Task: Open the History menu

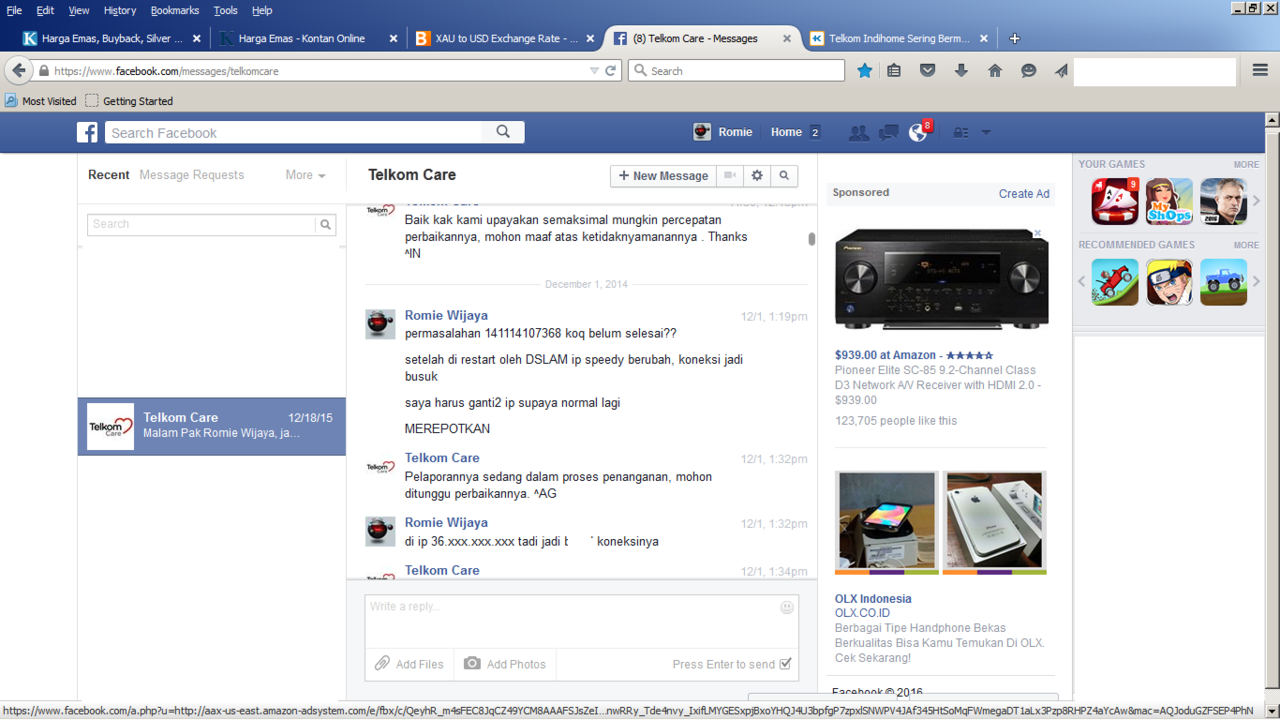Action: click(119, 10)
